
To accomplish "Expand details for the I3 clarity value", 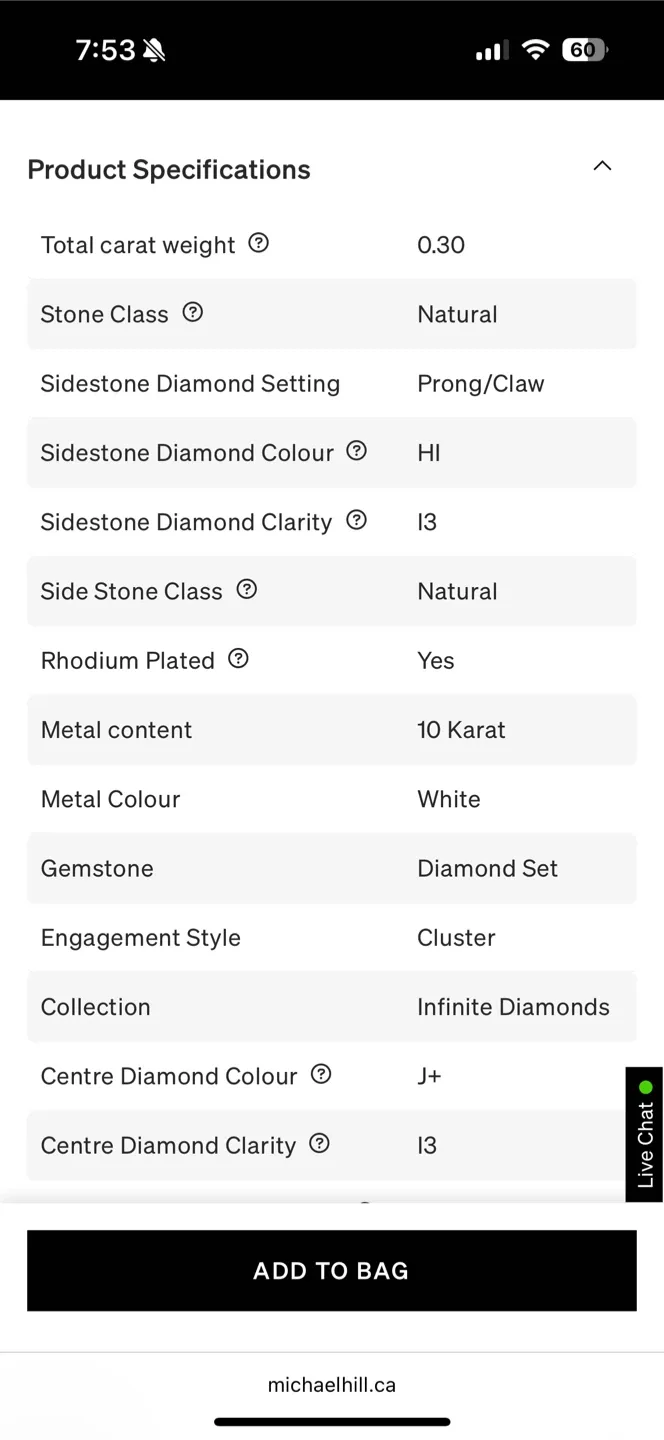I will [x=427, y=1145].
